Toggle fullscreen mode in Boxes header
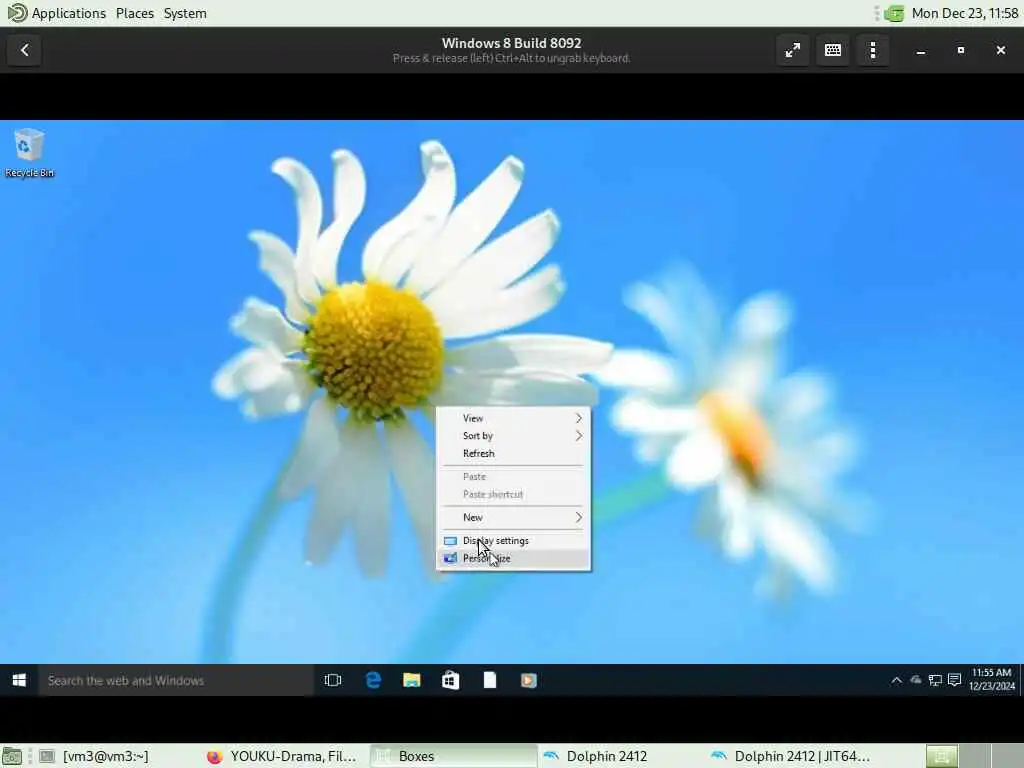1024x768 pixels. click(x=792, y=50)
